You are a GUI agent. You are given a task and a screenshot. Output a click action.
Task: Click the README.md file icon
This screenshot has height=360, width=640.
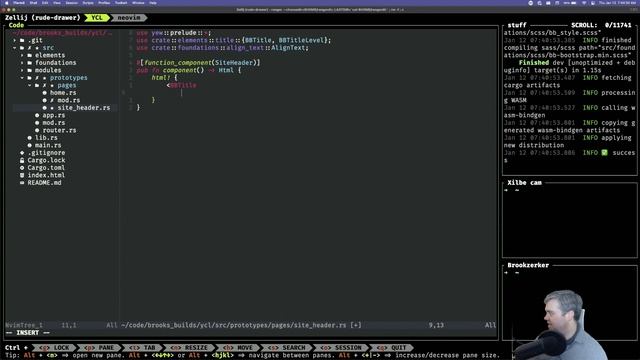point(22,183)
